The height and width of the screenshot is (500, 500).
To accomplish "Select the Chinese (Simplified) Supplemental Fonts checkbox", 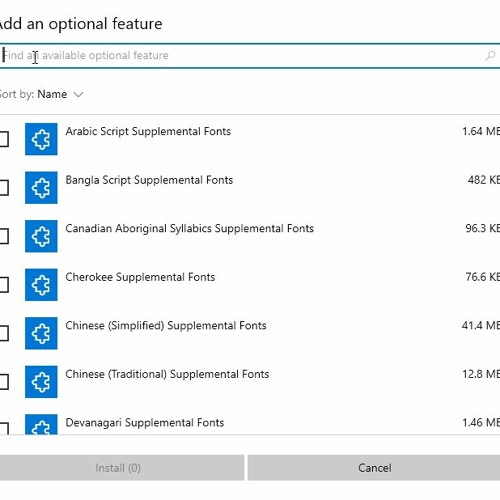I will click(x=3, y=333).
